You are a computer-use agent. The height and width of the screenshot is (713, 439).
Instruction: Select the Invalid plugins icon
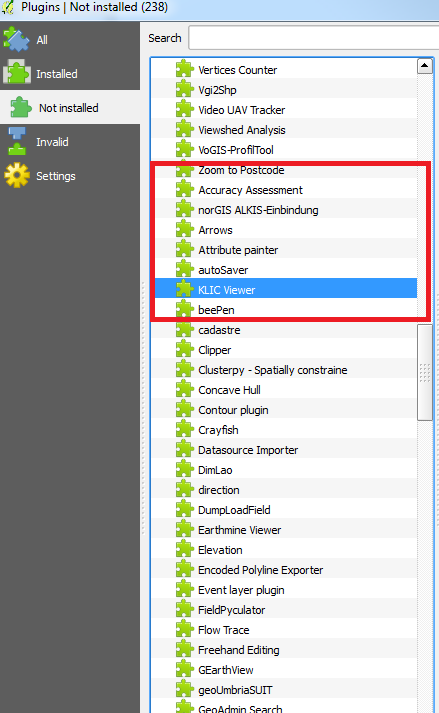coord(17,141)
